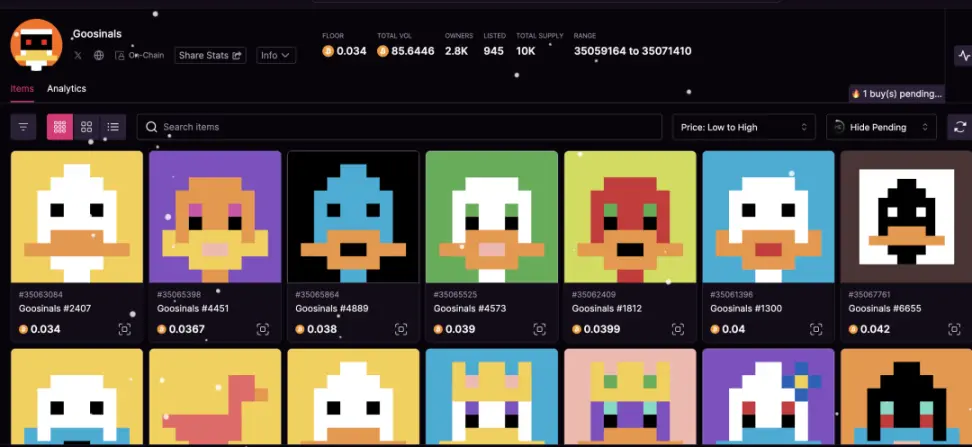The image size is (972, 447).
Task: Click the 0.0399 price
Action: [596, 329]
